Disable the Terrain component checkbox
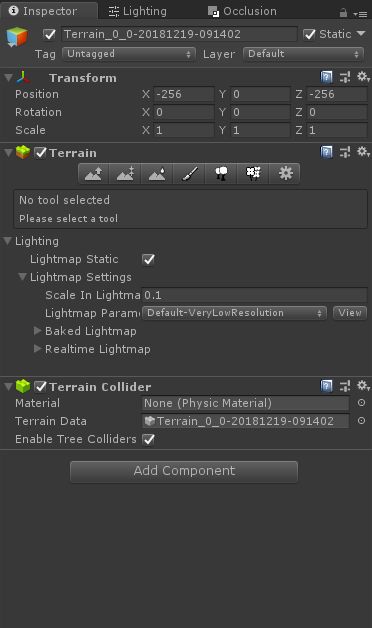Screen dimensions: 372x628 (x=40, y=153)
